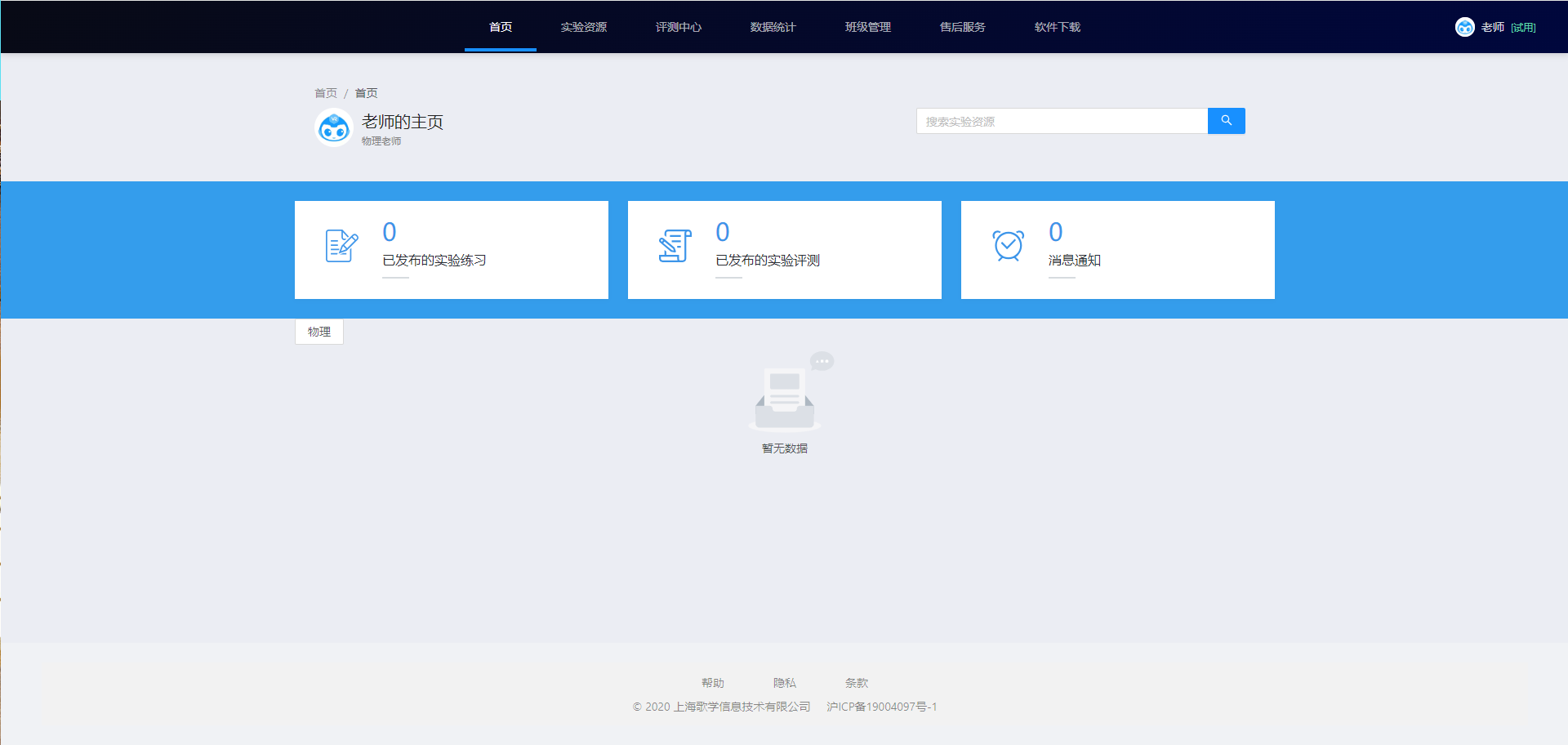Select the 物理 subject tab
Viewport: 1568px width, 745px height.
(319, 332)
